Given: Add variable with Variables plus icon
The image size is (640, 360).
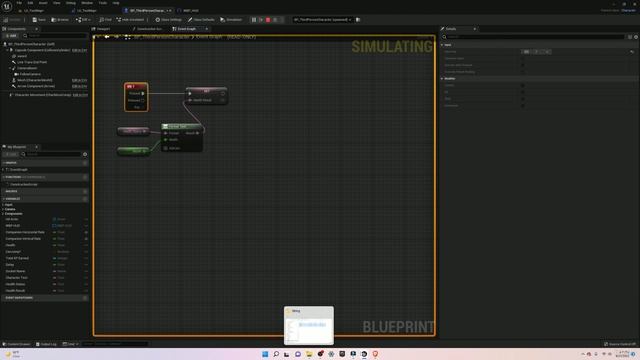Looking at the screenshot, I should [85, 199].
